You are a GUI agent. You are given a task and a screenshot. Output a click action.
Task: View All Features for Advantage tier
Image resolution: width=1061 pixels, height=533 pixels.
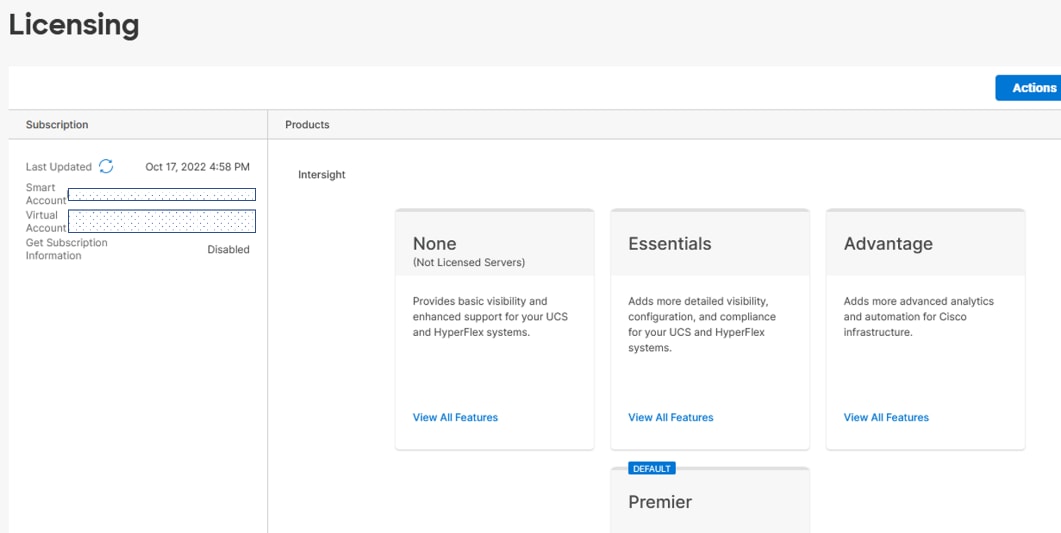[886, 417]
